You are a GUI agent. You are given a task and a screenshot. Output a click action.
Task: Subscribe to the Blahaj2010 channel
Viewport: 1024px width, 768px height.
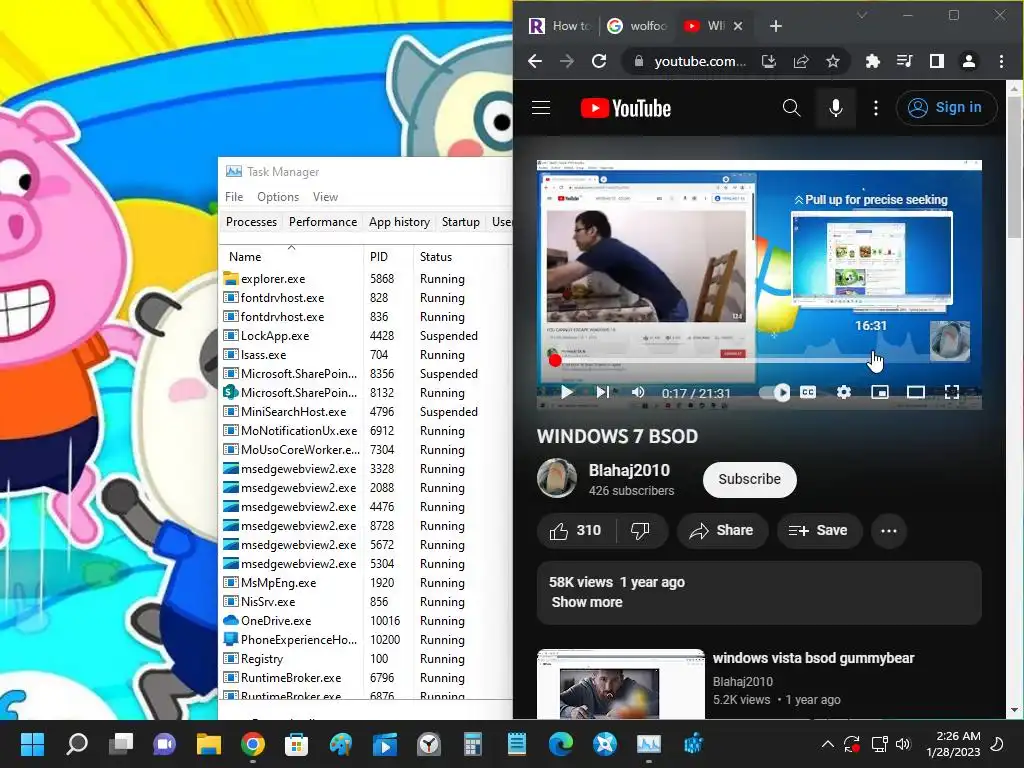pos(750,479)
